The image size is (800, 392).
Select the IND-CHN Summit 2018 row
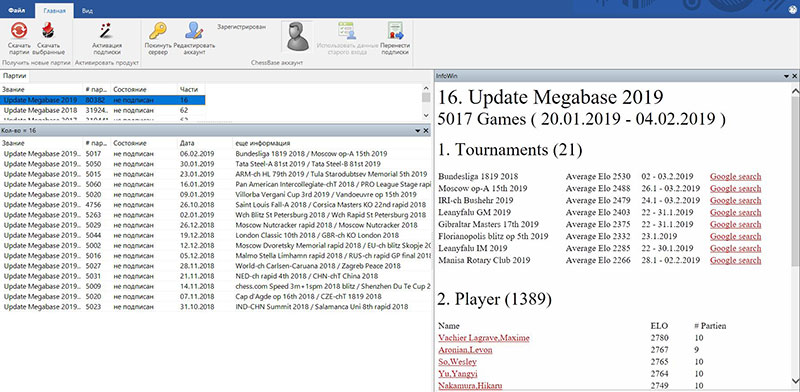tap(216, 307)
